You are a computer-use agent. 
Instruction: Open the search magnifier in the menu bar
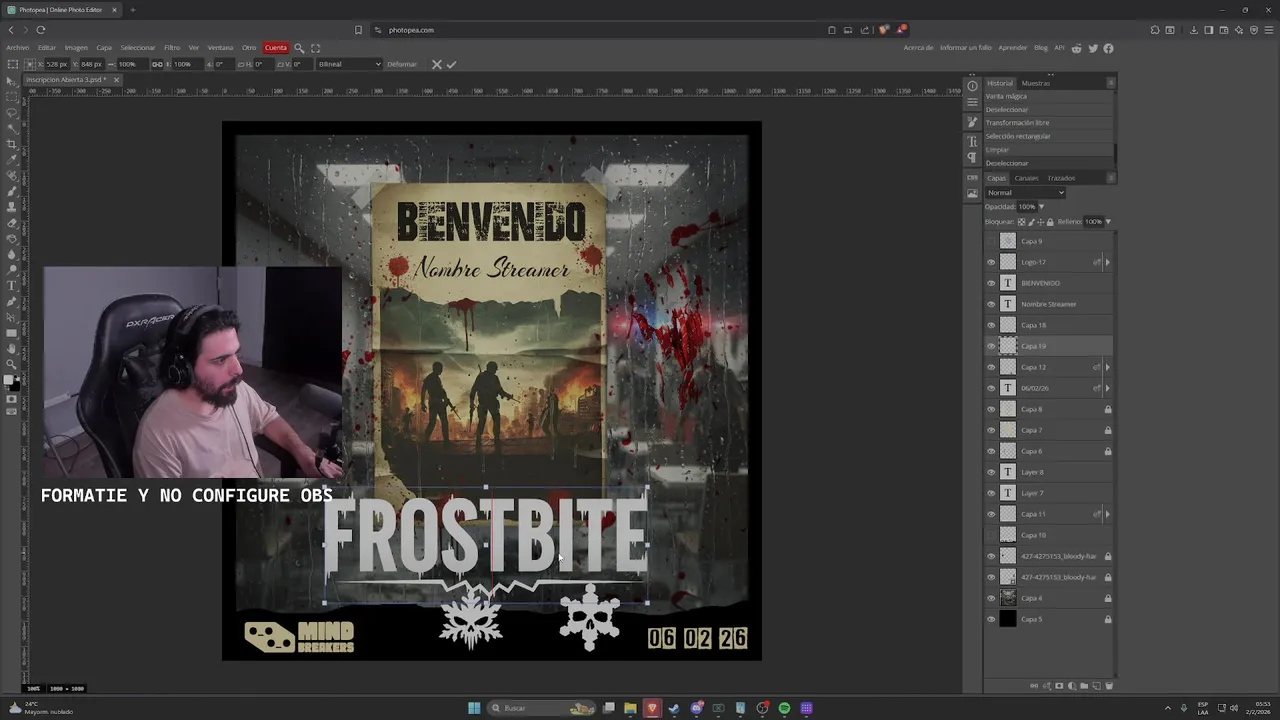[x=298, y=48]
